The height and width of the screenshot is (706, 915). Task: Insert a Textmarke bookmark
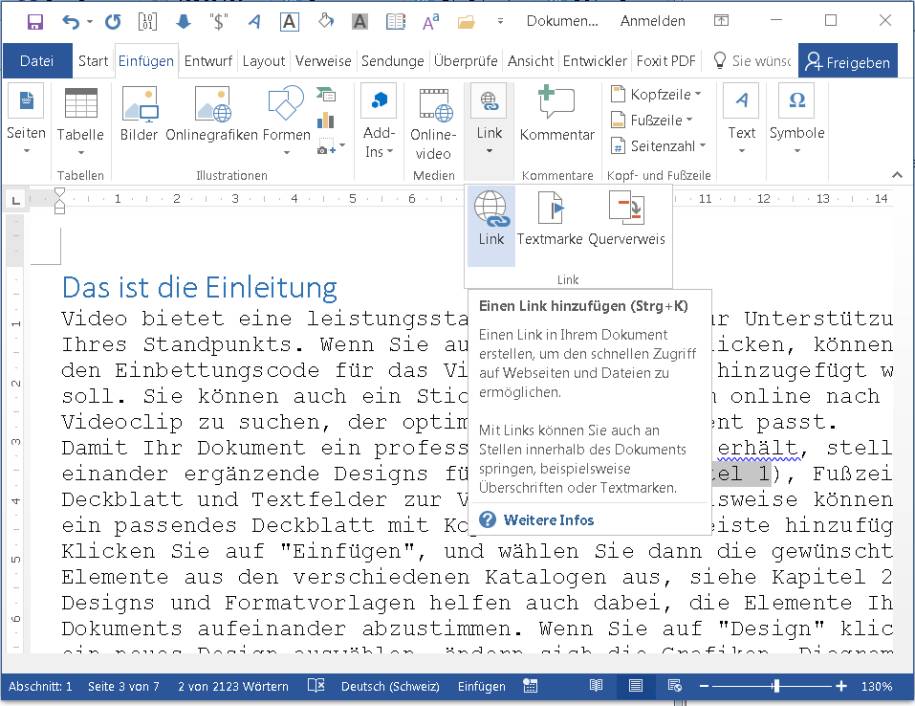[x=549, y=220]
